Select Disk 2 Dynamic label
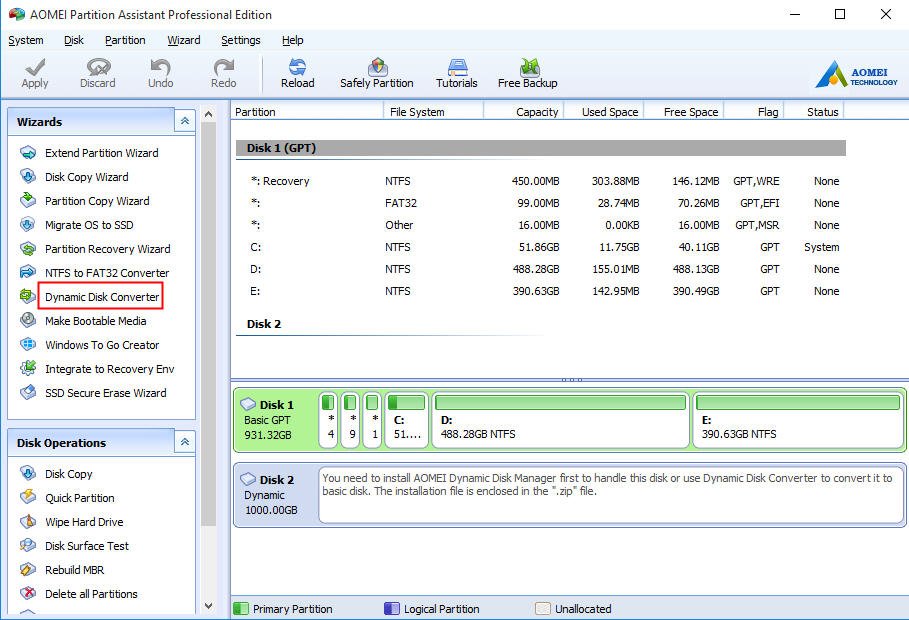Viewport: 909px width, 620px height. click(x=277, y=495)
